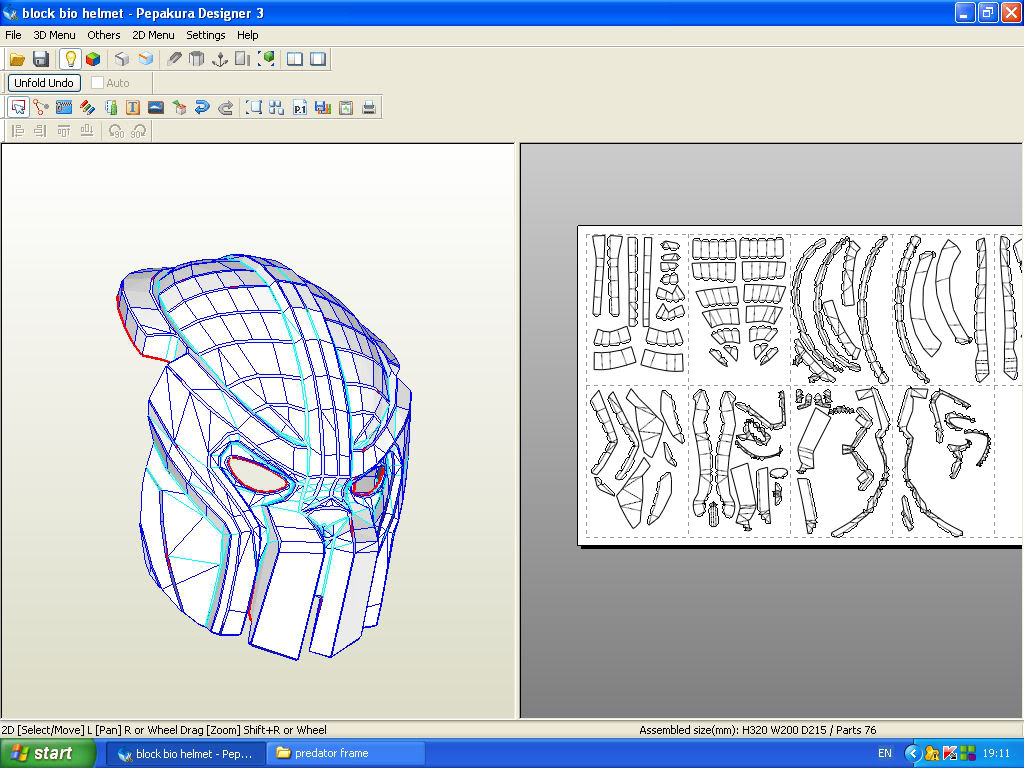Toggle the light bulb lighting icon
Screen dimensions: 1024x768
coord(70,59)
